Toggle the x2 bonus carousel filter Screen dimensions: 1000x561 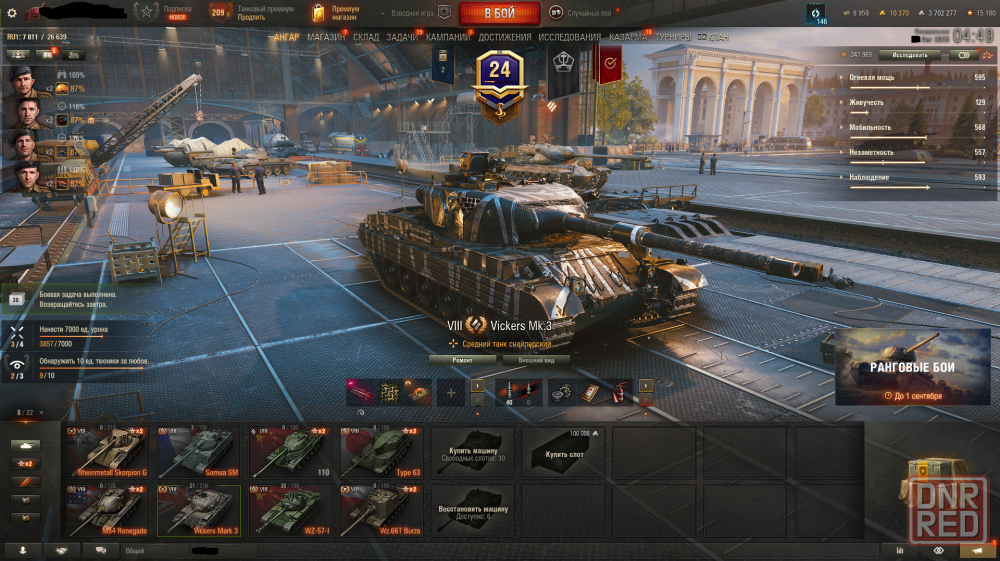point(26,463)
